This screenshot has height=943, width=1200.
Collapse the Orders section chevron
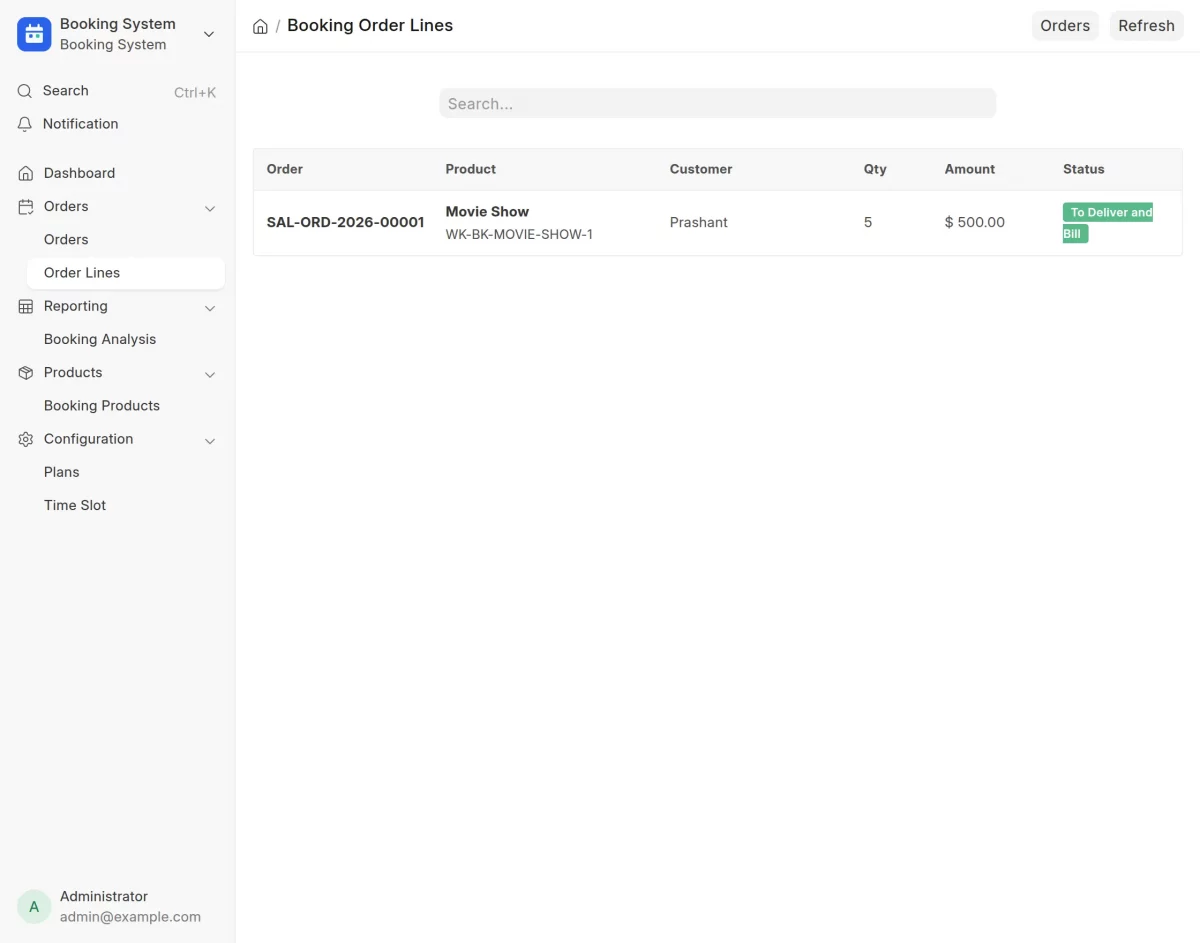[210, 208]
